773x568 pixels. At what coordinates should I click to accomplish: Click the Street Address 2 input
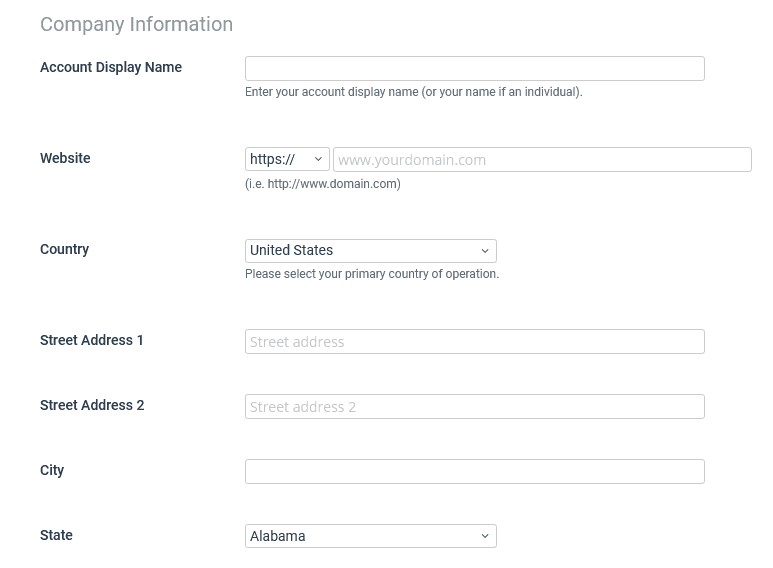point(474,406)
